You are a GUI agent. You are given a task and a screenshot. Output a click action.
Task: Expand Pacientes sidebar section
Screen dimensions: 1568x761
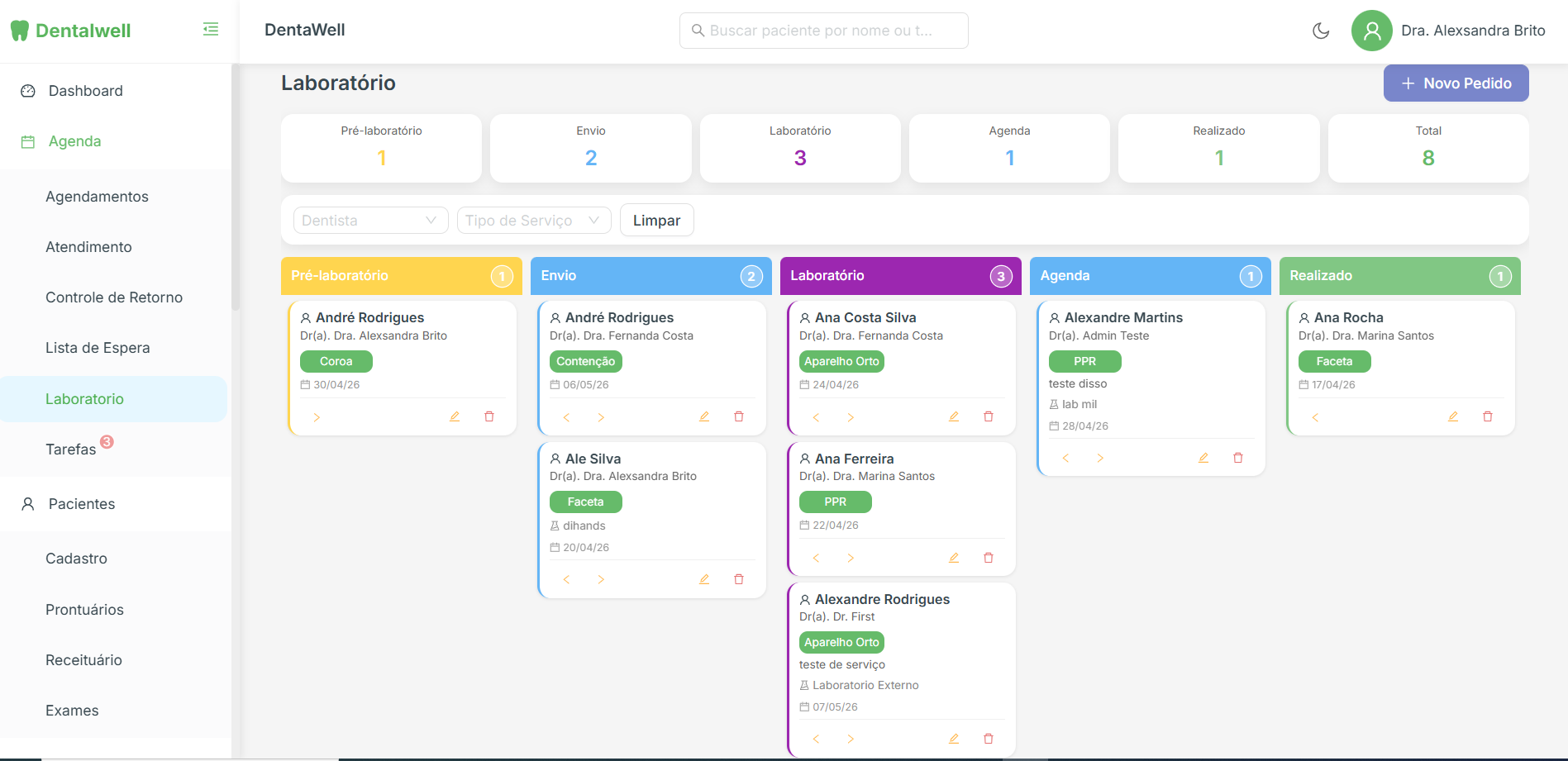(x=116, y=504)
